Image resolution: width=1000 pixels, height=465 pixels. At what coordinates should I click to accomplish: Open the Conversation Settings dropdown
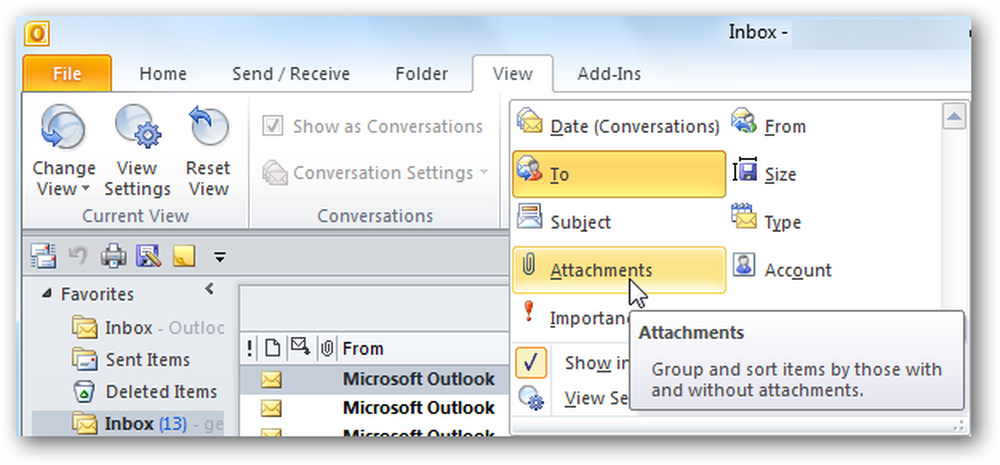pyautogui.click(x=375, y=173)
